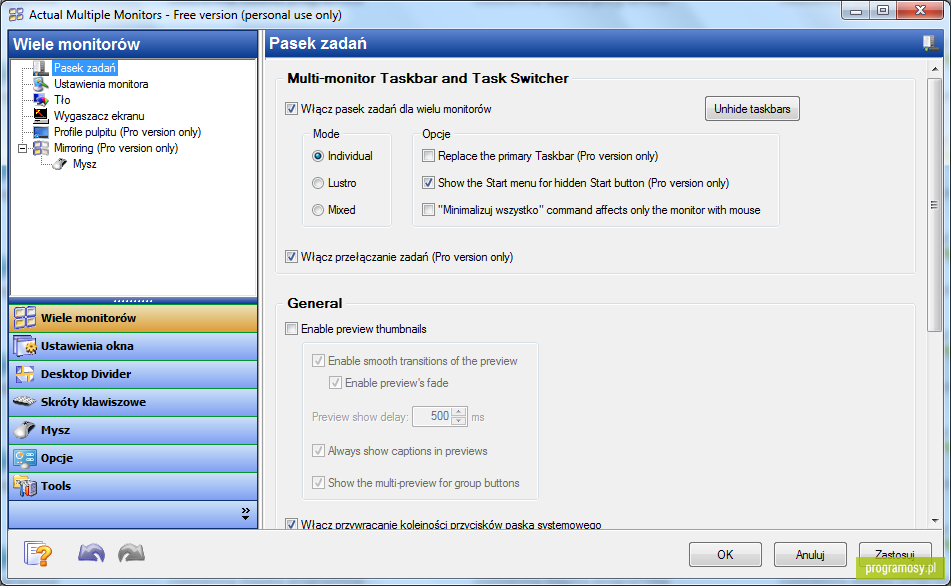Select the Tło tree item
This screenshot has height=586, width=951.
(x=62, y=100)
